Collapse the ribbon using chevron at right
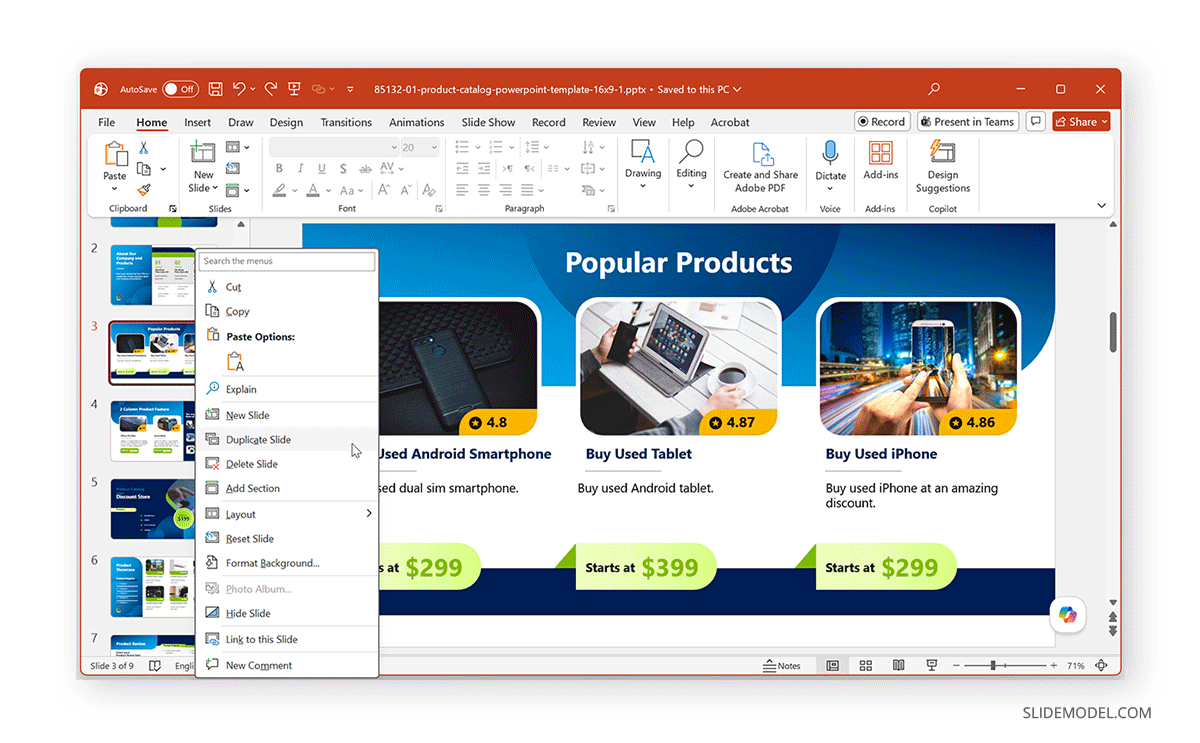 click(x=1102, y=206)
